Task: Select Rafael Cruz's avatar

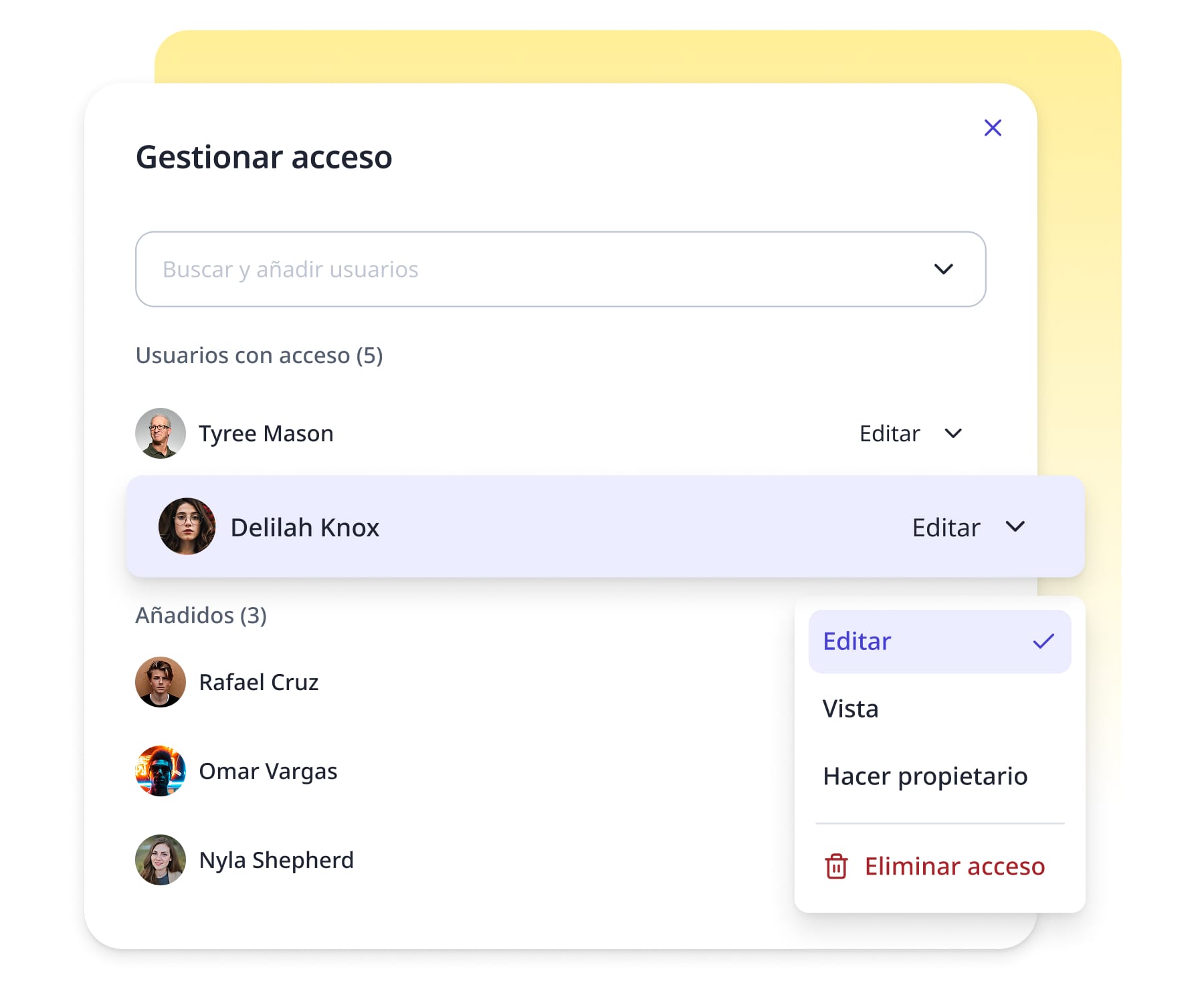Action: 161,682
